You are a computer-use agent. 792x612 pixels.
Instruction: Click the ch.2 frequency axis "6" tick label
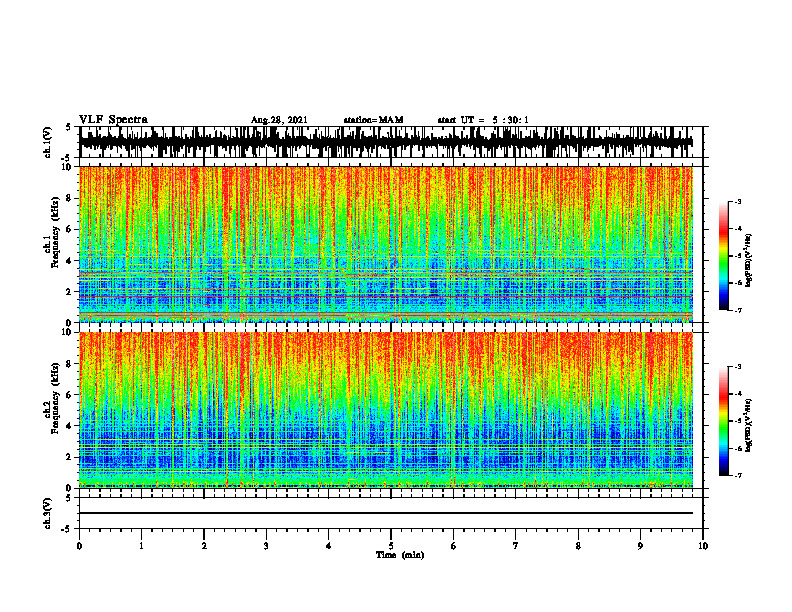70,394
